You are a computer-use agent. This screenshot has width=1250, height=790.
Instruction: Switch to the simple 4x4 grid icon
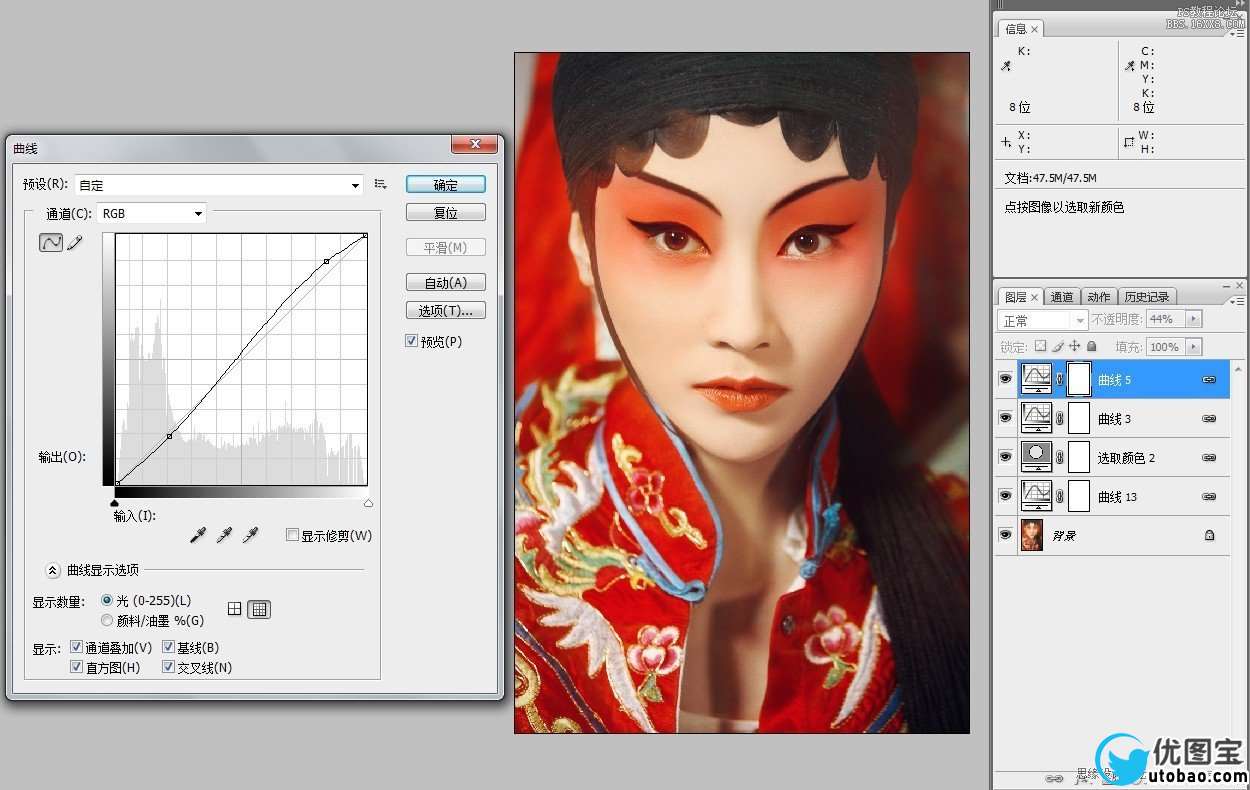click(x=235, y=608)
